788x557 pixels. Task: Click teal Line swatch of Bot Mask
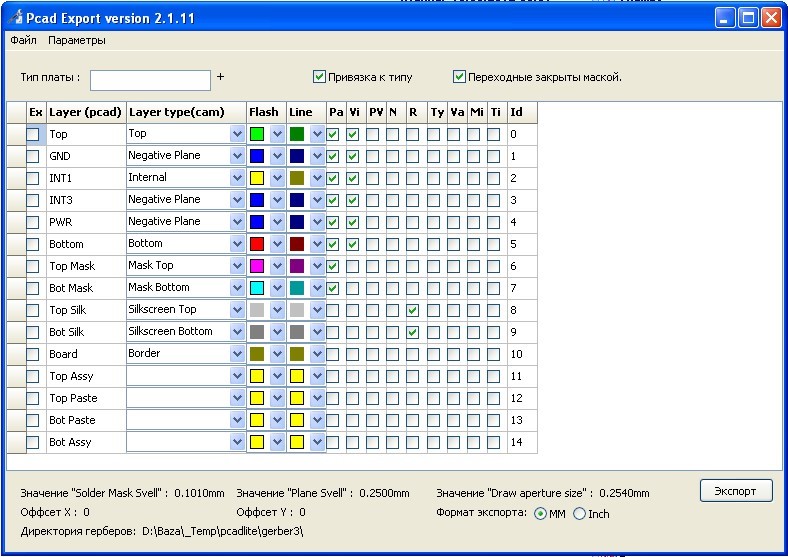pos(297,288)
